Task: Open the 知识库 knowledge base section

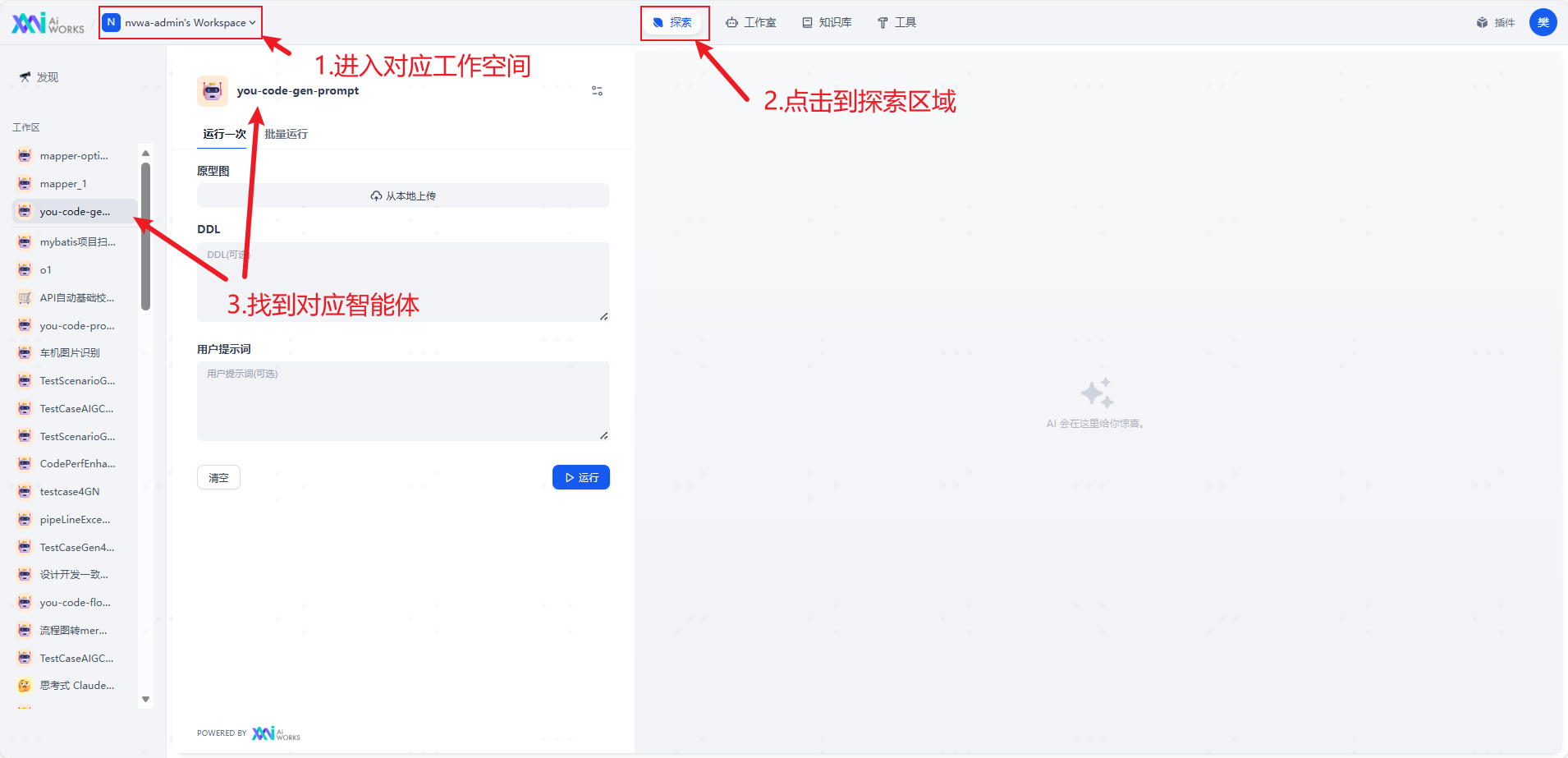Action: coord(826,22)
